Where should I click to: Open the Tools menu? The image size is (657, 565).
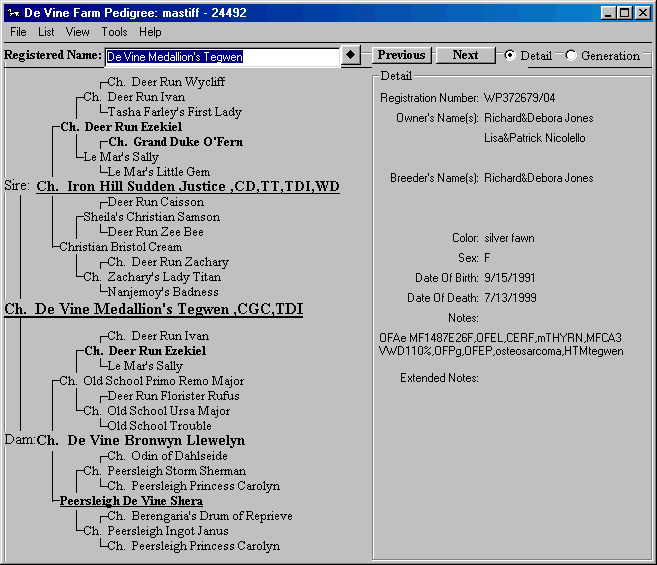[x=114, y=32]
